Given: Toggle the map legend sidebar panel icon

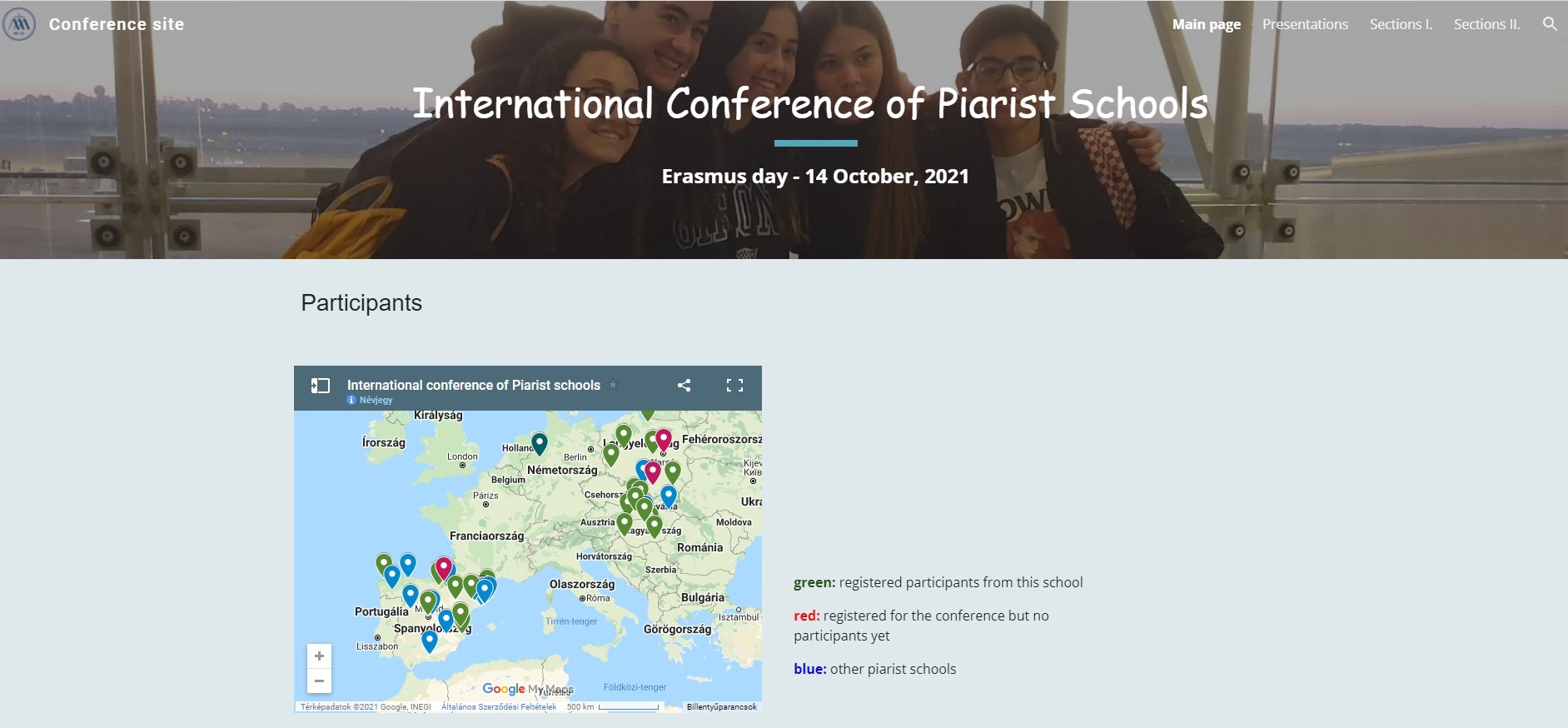Looking at the screenshot, I should tap(321, 386).
